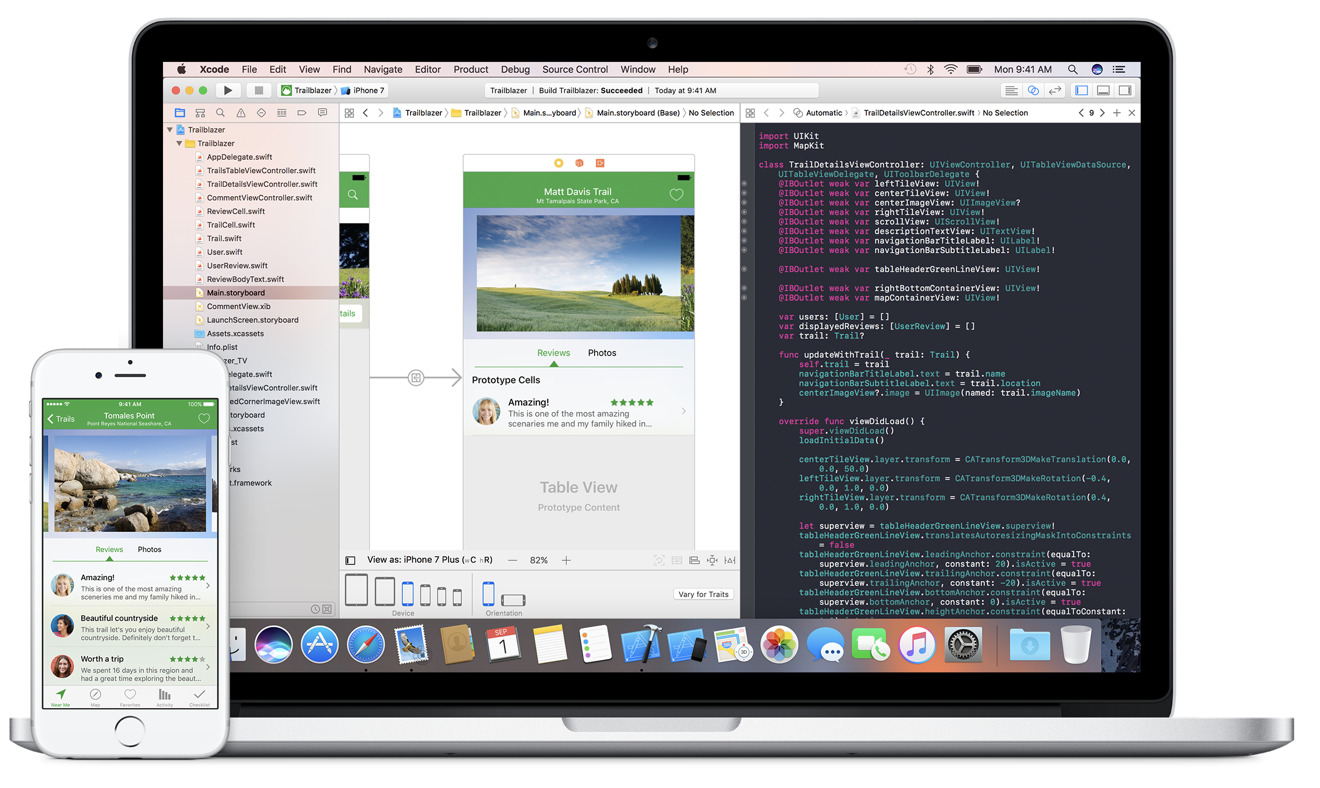The image size is (1320, 788).
Task: Open Spotlight search in the menu bar
Action: tap(1072, 69)
